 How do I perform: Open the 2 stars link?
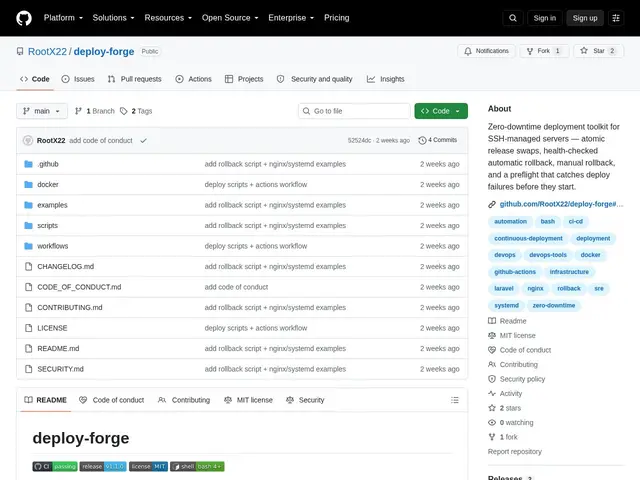point(510,408)
